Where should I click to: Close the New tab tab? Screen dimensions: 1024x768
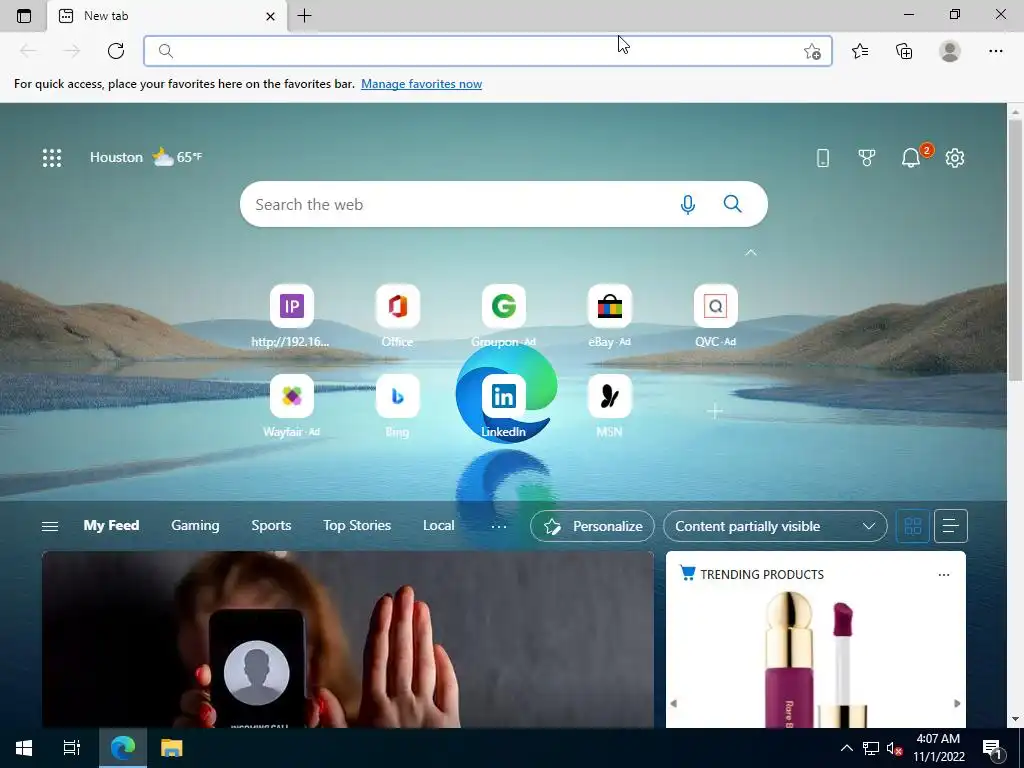(x=270, y=16)
